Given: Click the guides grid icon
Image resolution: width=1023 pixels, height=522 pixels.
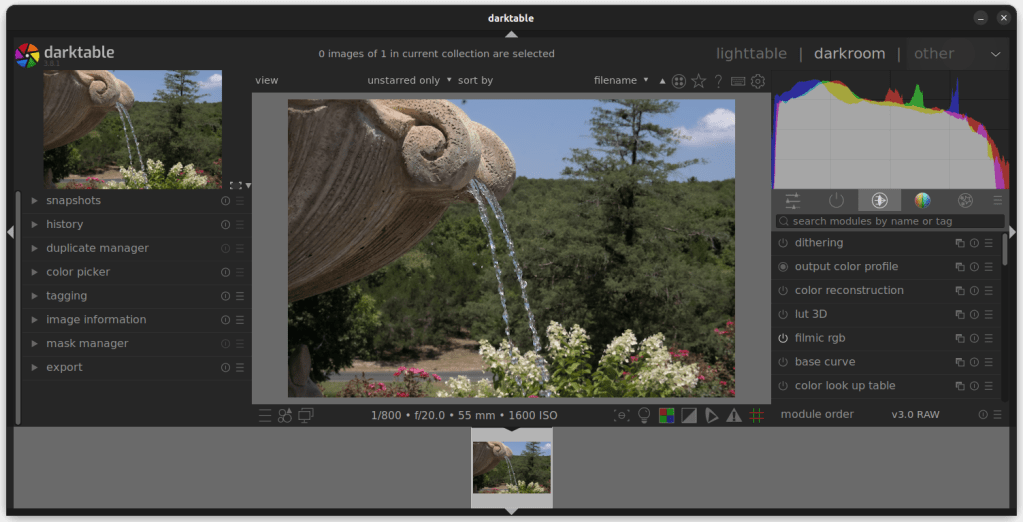Looking at the screenshot, I should [757, 415].
